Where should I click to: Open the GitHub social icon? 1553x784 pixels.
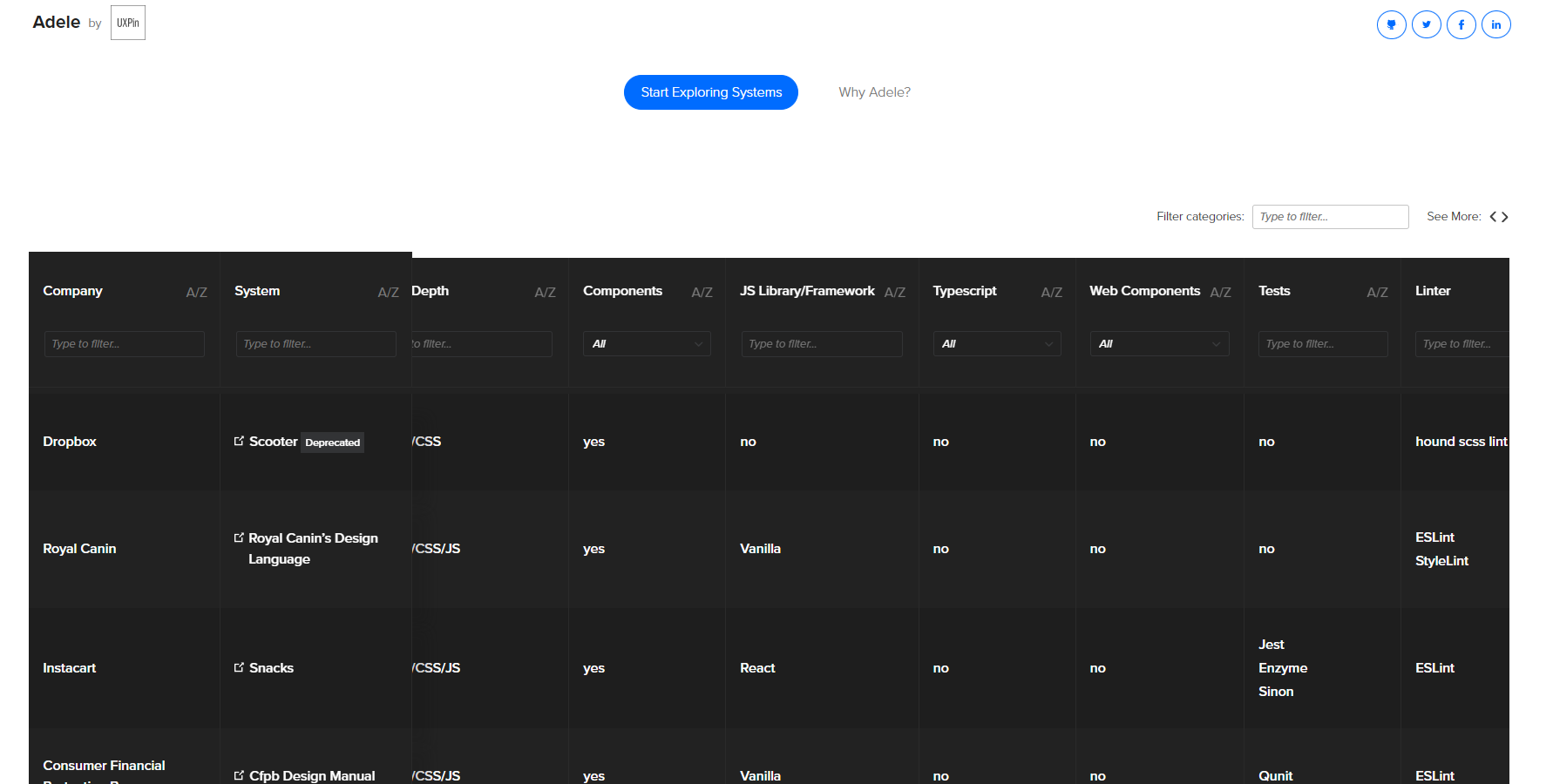coord(1391,24)
